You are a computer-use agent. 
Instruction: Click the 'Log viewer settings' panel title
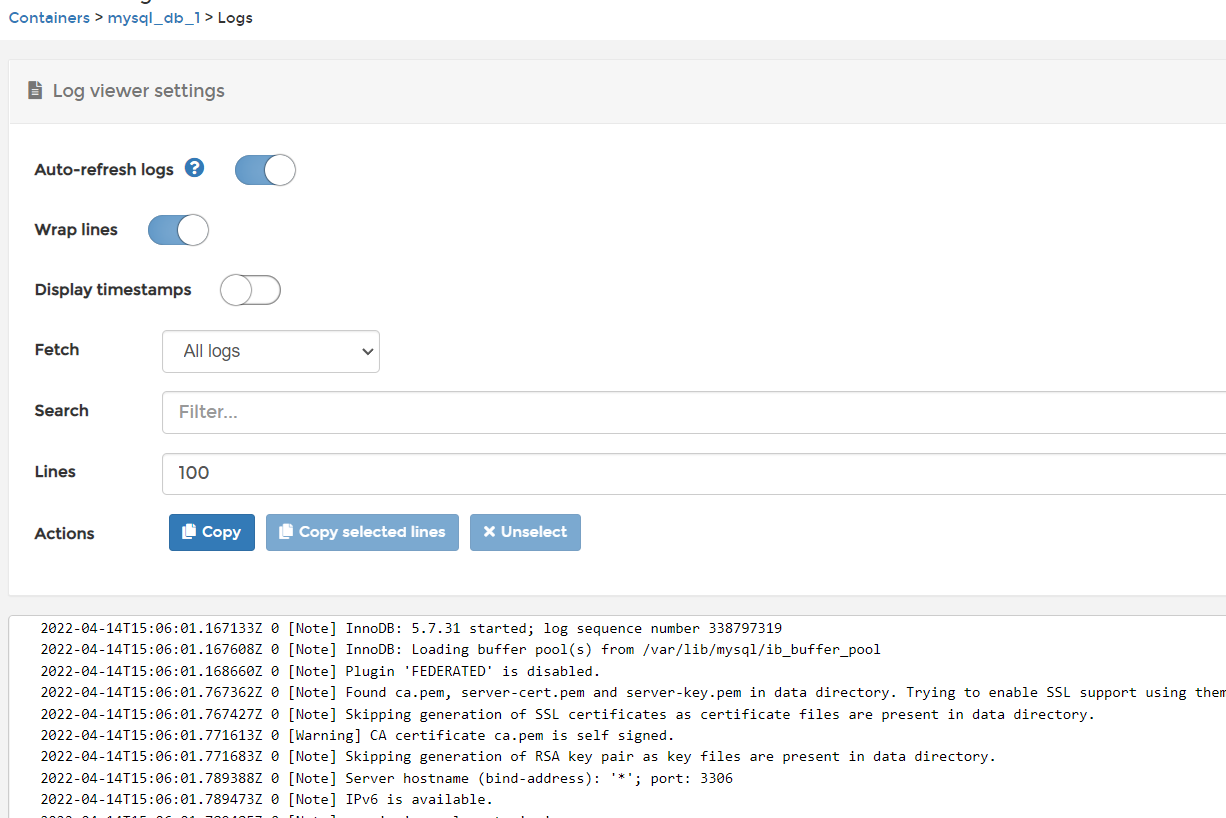(x=139, y=91)
